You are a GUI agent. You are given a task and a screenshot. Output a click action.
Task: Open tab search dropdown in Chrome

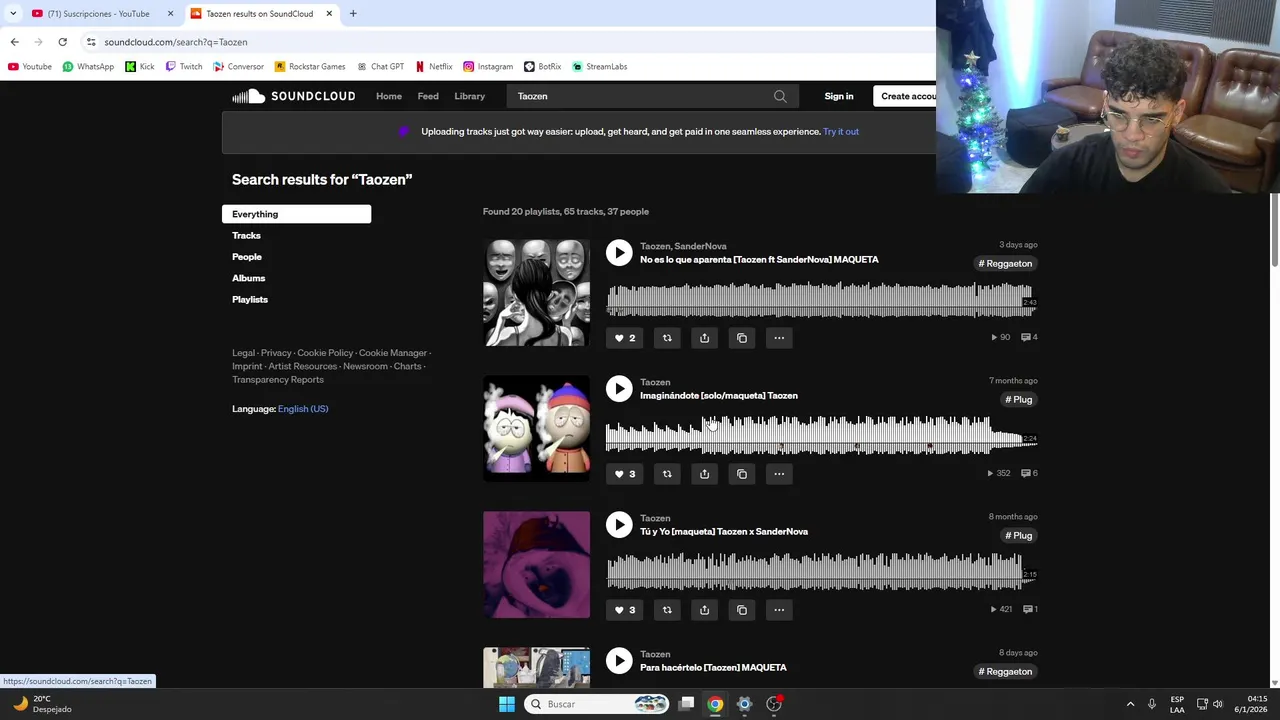[x=12, y=14]
